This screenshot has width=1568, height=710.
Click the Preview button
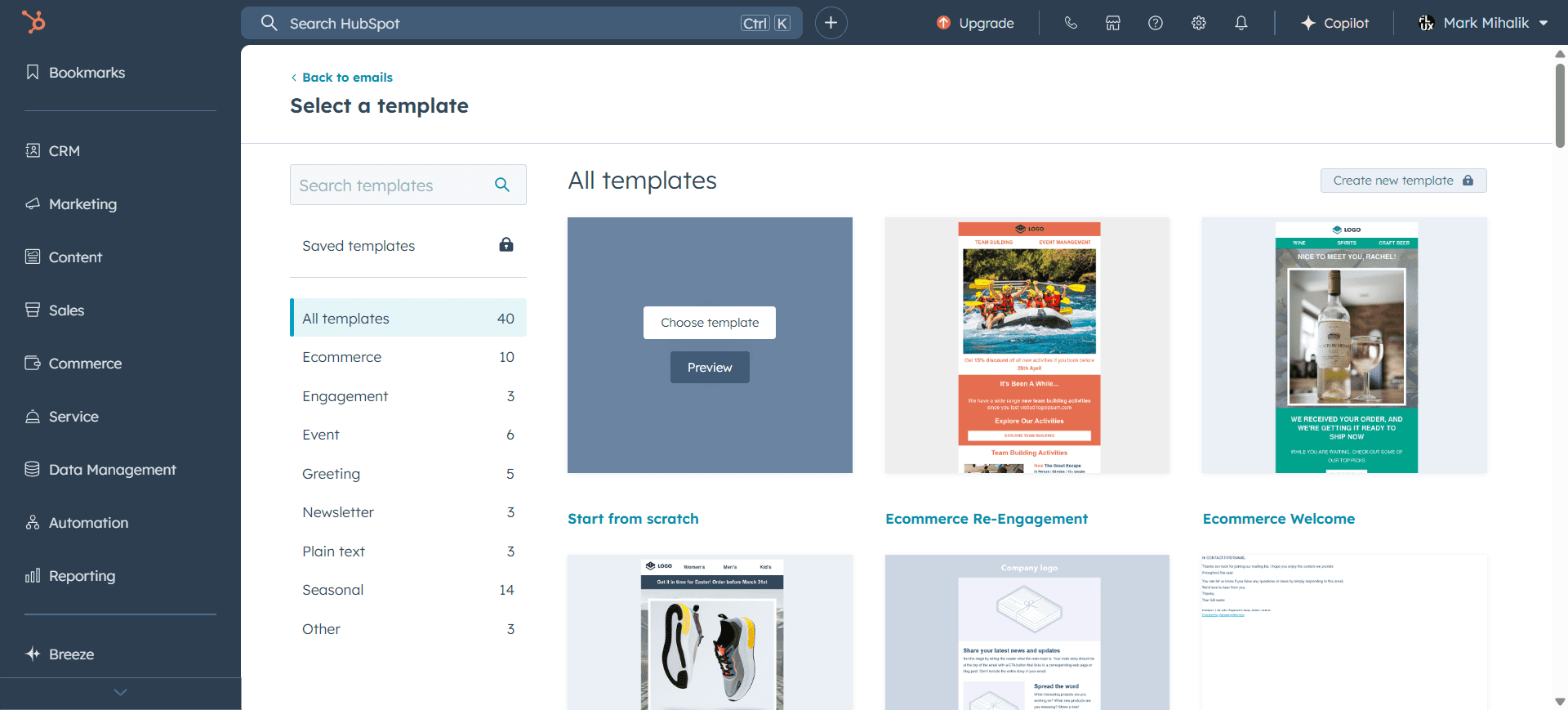point(710,368)
